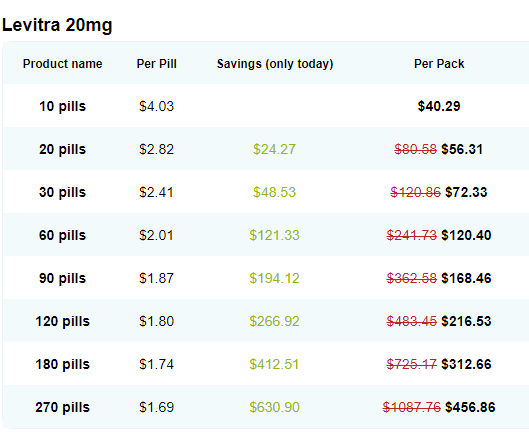
Task: Click the $4.03 per pill price
Action: click(157, 106)
